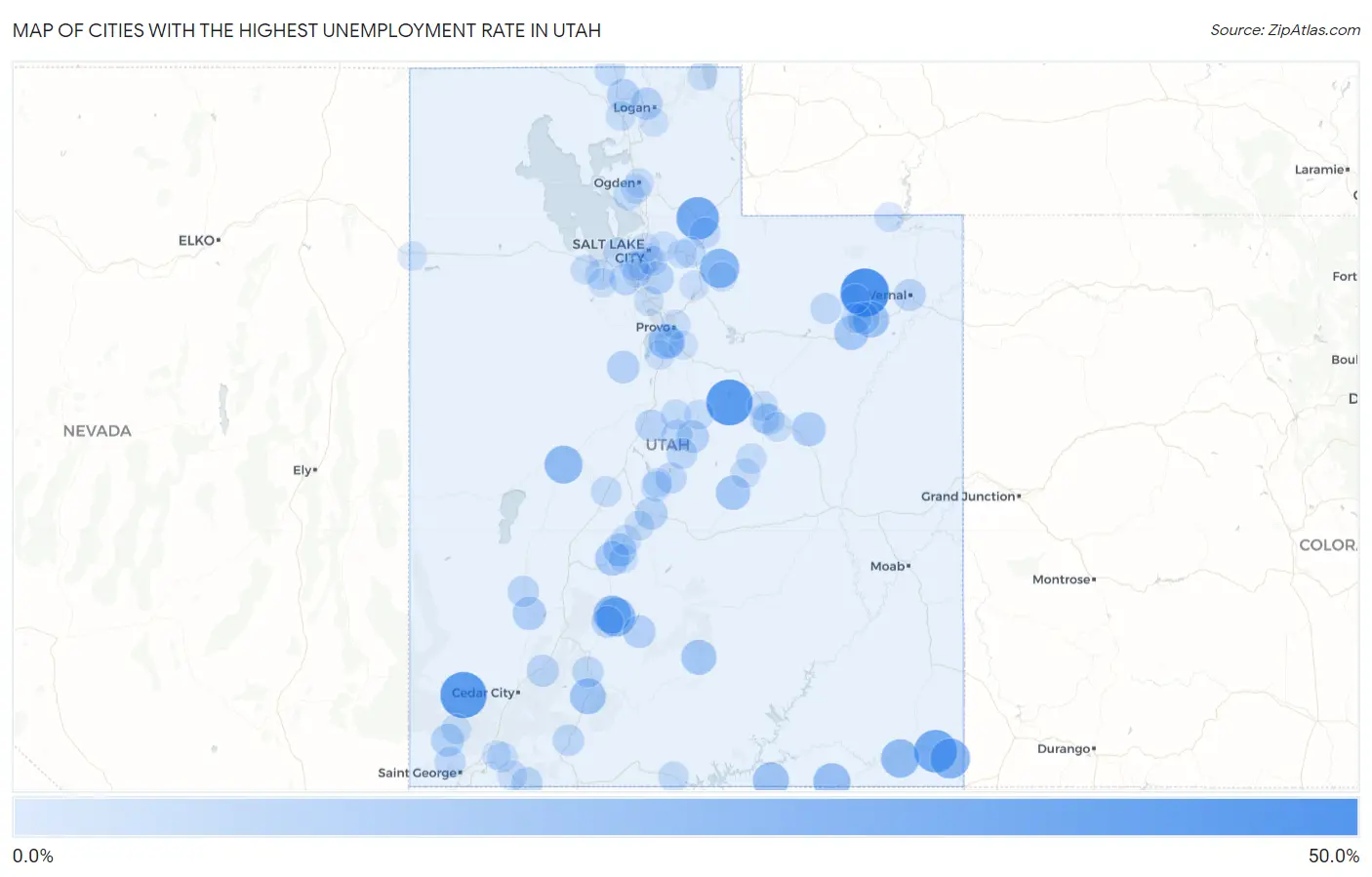Click the map title heading
This screenshot has height=877, width=1372.
click(306, 30)
